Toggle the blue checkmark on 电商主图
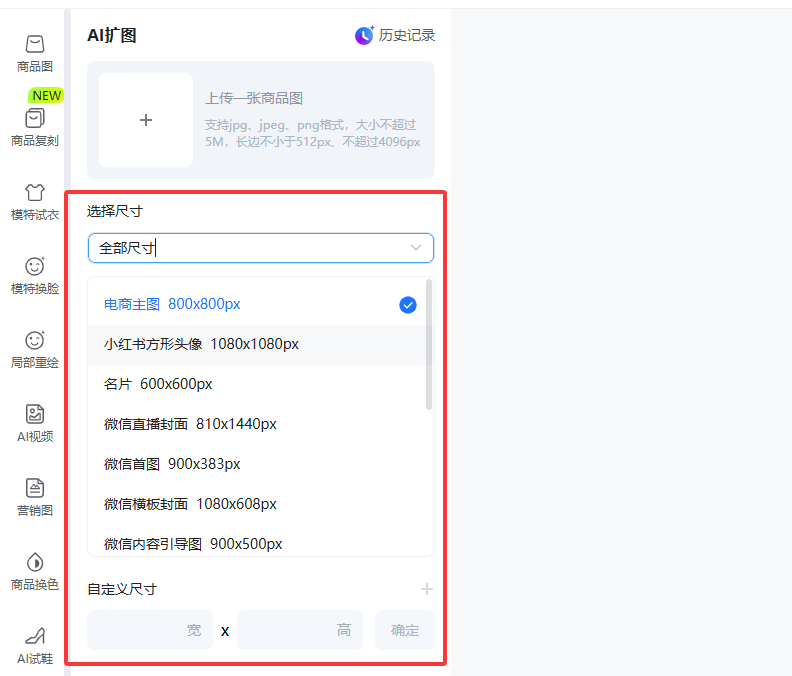 click(408, 305)
